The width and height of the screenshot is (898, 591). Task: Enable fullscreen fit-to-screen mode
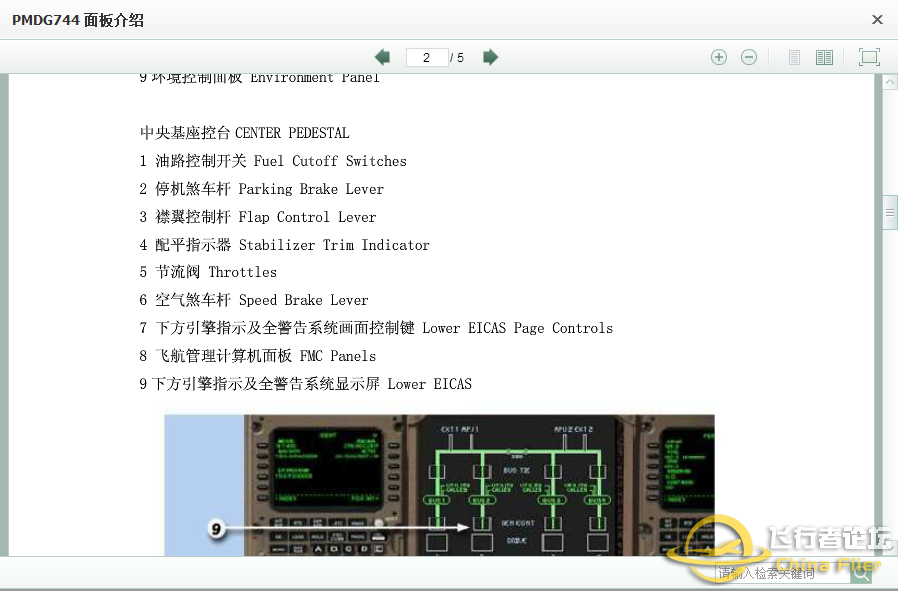click(x=869, y=57)
